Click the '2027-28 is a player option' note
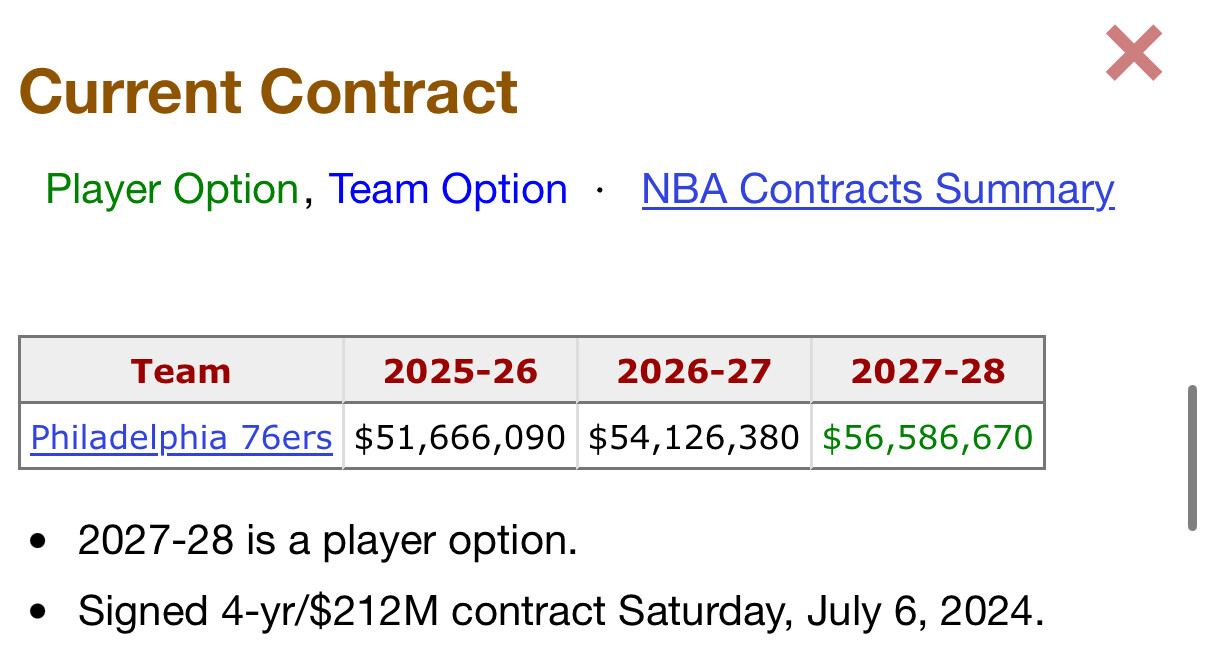 328,541
